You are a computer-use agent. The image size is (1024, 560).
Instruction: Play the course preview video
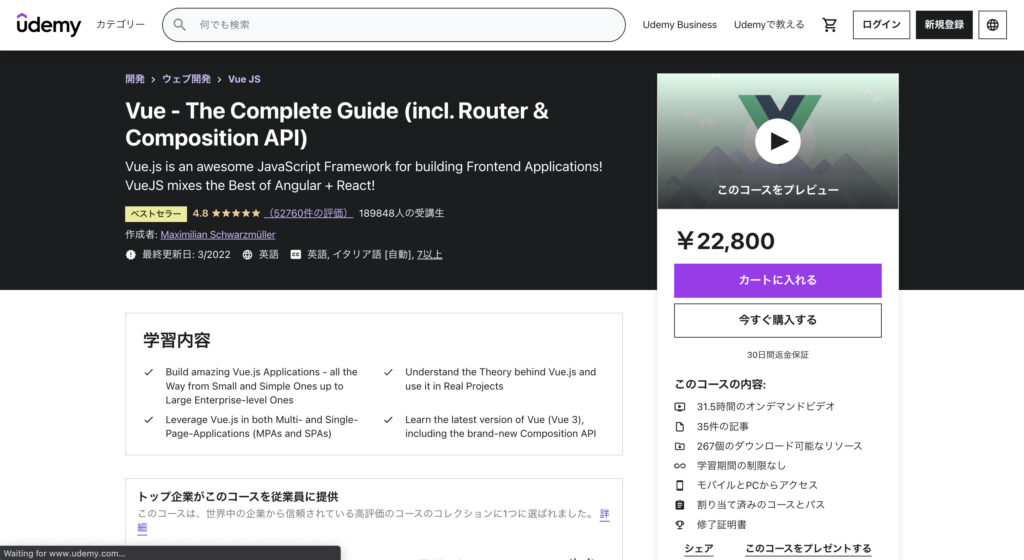coord(778,141)
